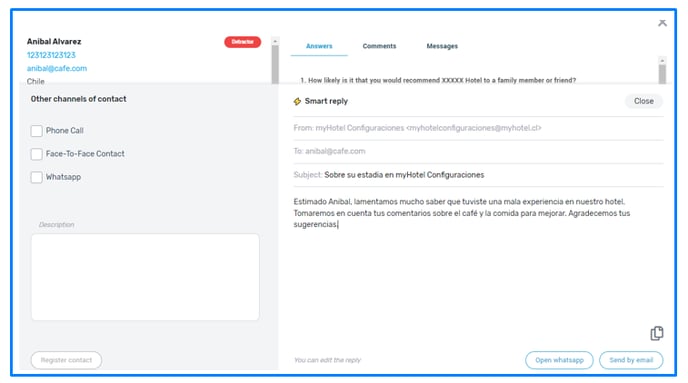Click the Register contact button
The image size is (688, 383).
pos(66,360)
